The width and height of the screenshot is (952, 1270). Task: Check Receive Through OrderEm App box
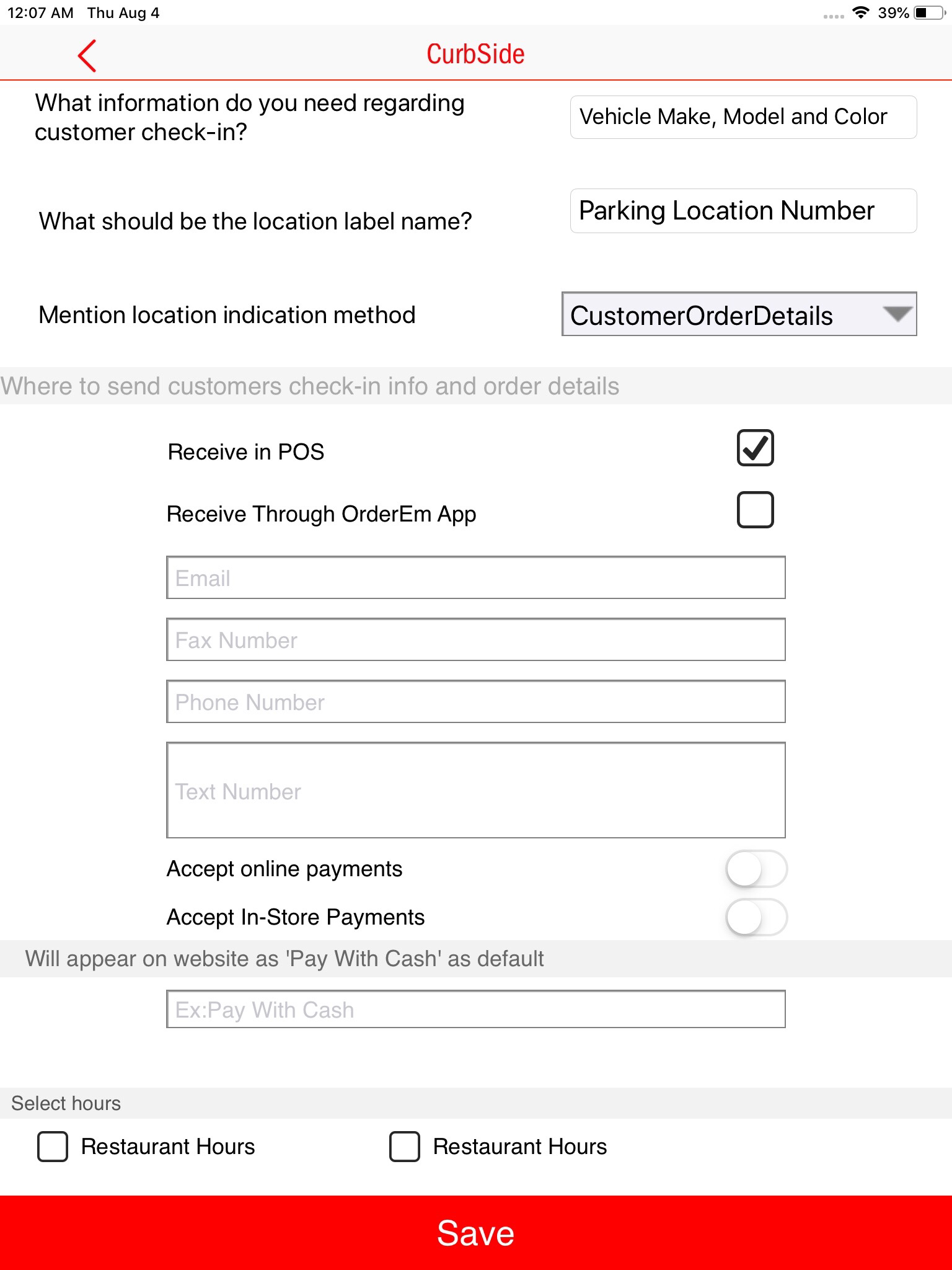(x=755, y=510)
